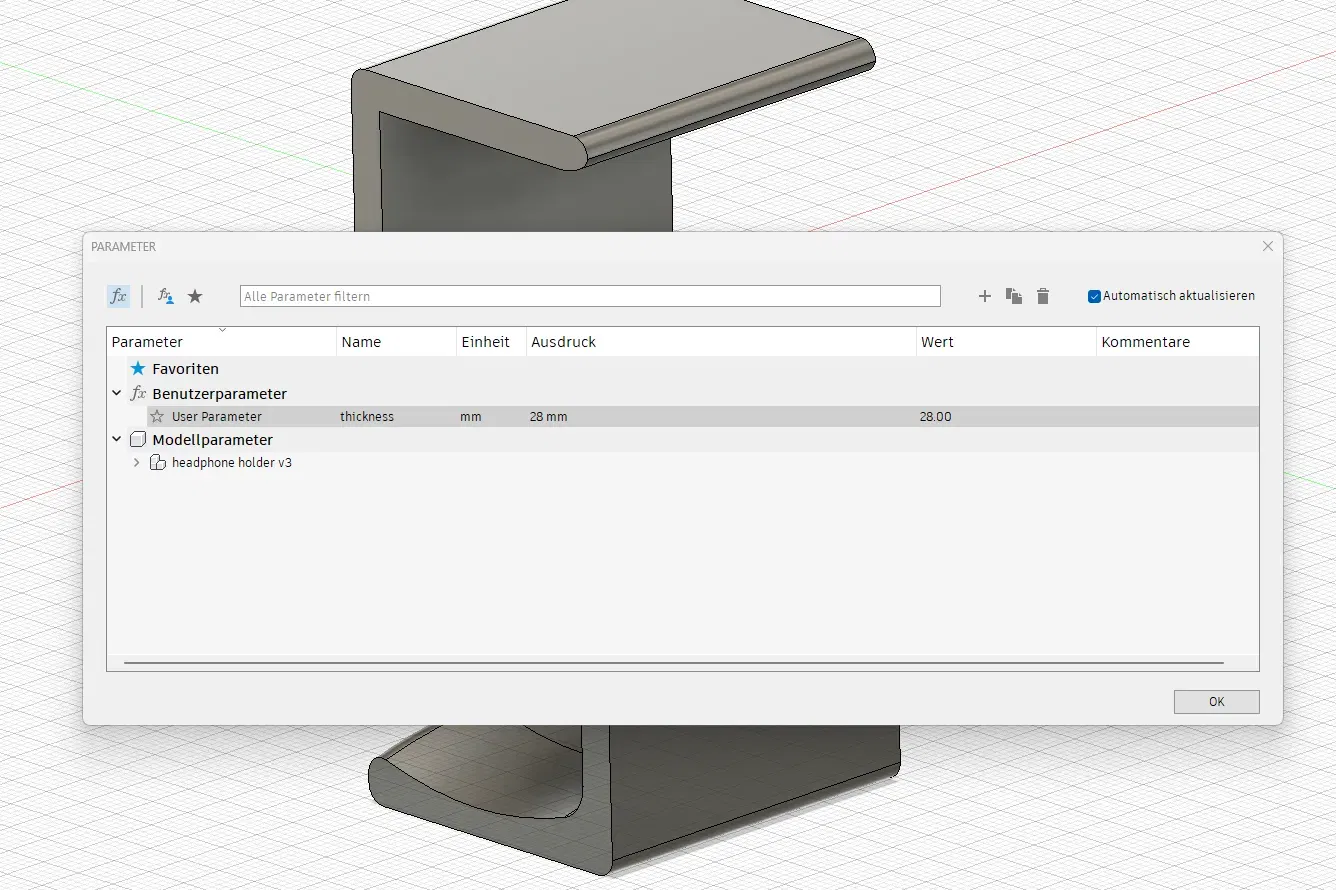Click the headphone holder v3 component icon

click(157, 462)
